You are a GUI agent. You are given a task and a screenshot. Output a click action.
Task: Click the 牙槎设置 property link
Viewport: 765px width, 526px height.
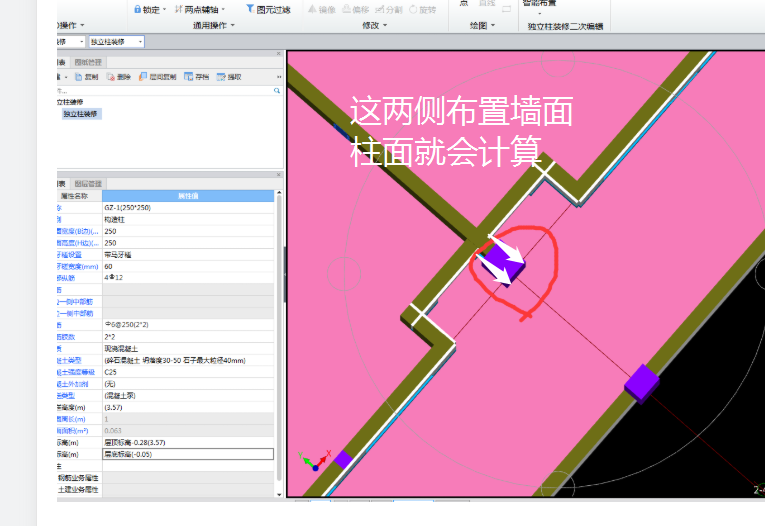pos(69,255)
